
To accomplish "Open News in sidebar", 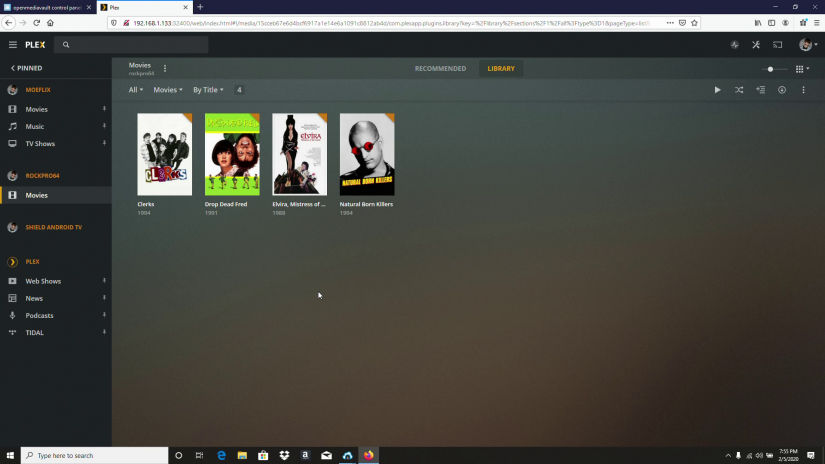I will pos(34,298).
